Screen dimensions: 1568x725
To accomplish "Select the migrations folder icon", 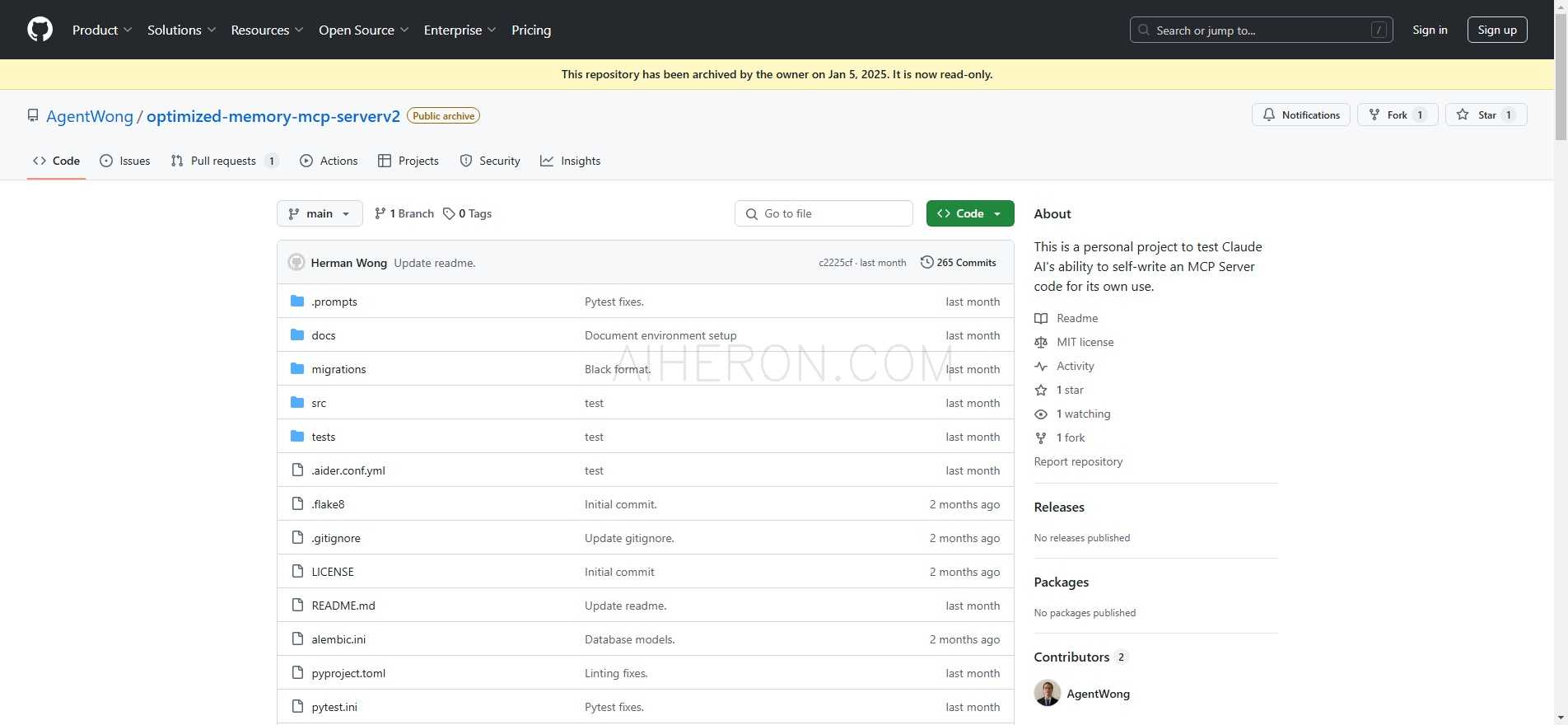I will click(x=297, y=369).
